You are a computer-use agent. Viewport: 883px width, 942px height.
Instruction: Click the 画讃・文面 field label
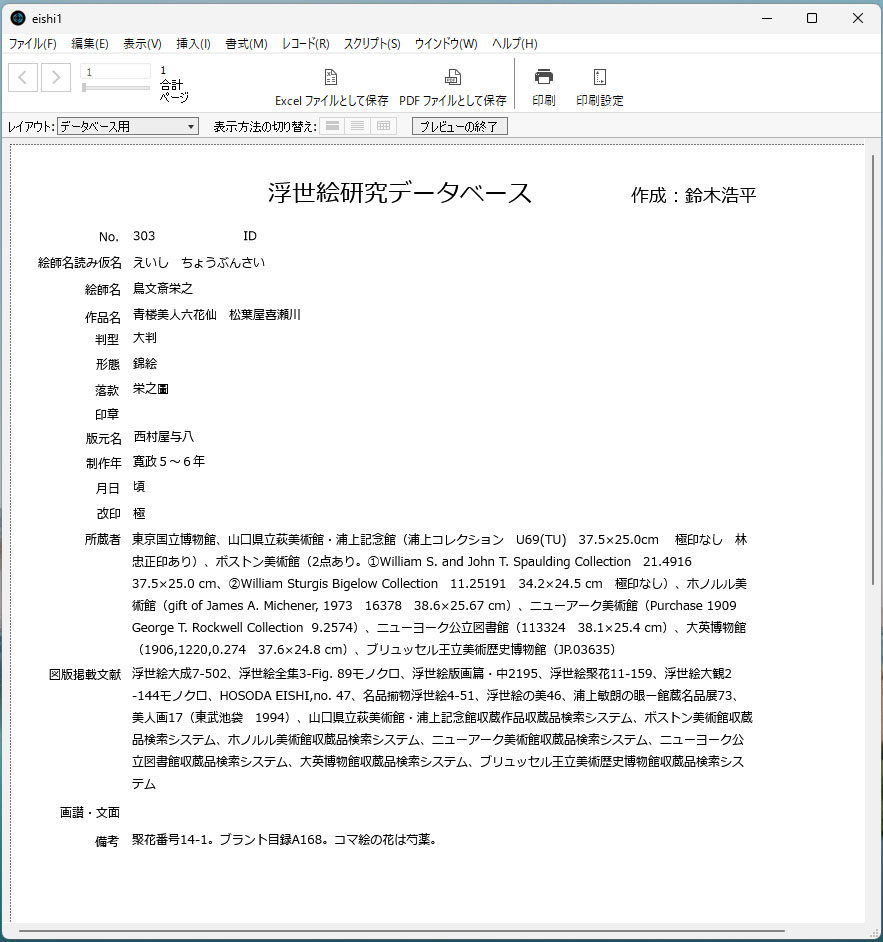pos(90,813)
